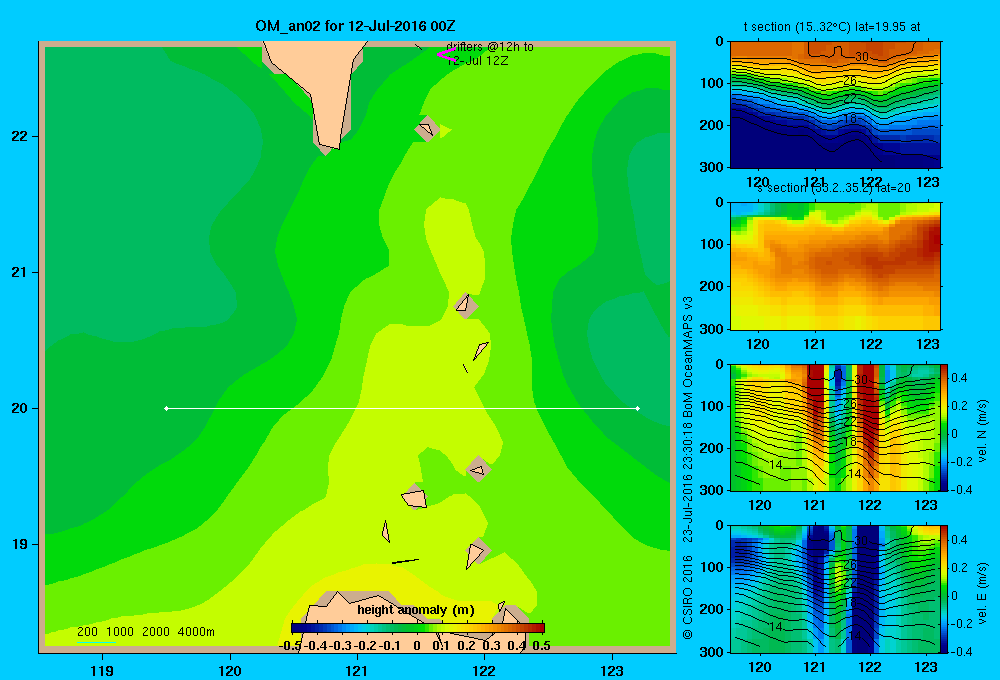This screenshot has width=1000, height=680.
Task: Click latitude label 19 on the main map
Action: point(19,544)
